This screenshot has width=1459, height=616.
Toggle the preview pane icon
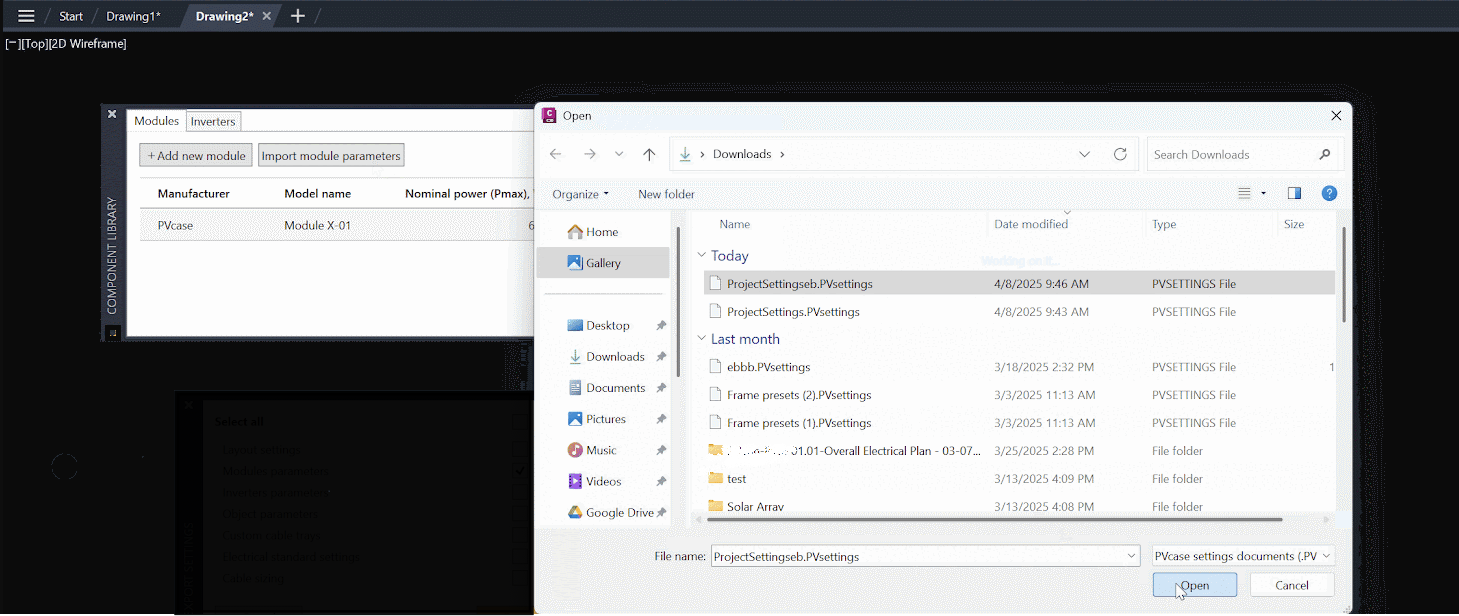(1294, 193)
